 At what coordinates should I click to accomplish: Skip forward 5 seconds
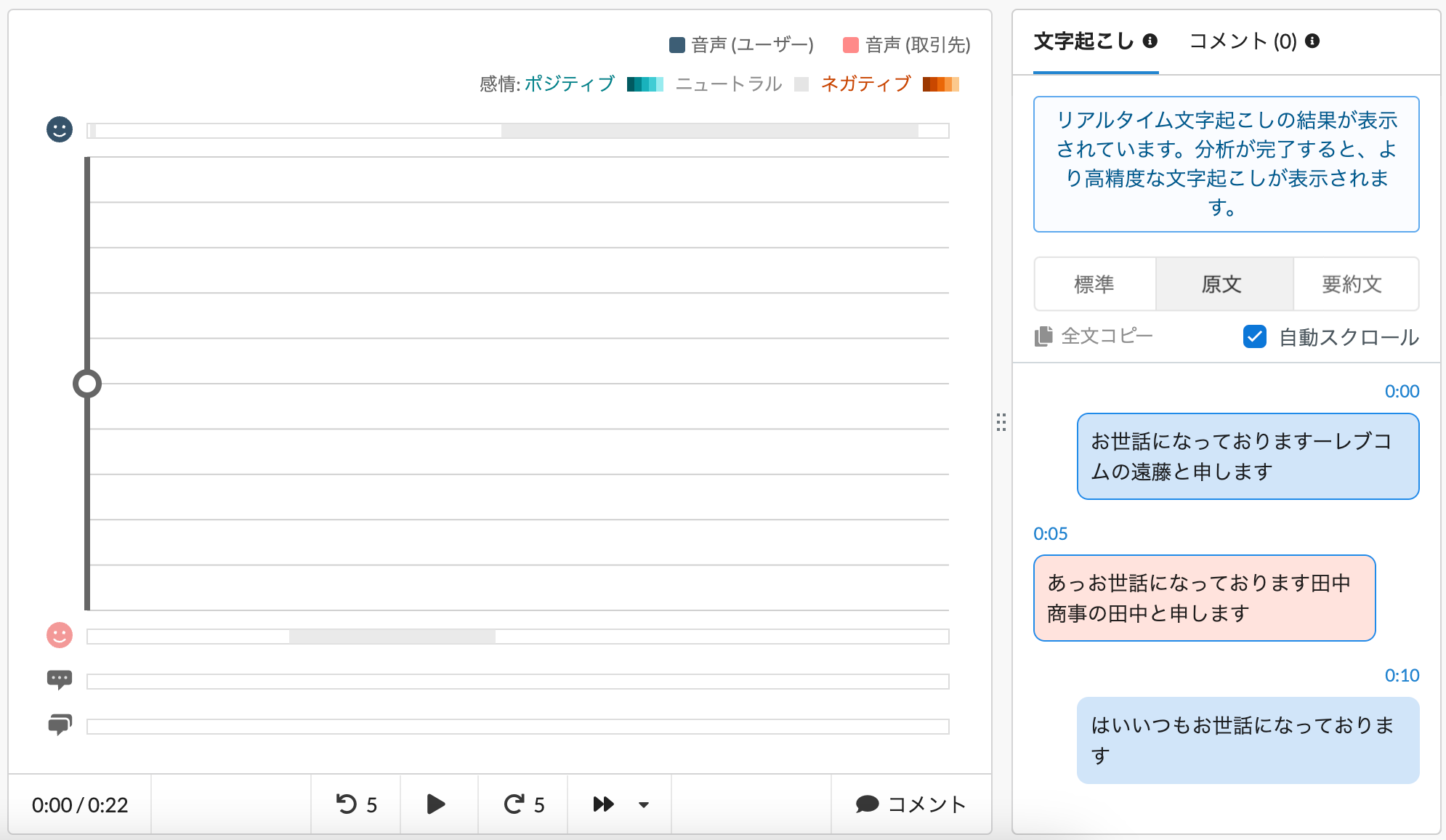(x=524, y=804)
